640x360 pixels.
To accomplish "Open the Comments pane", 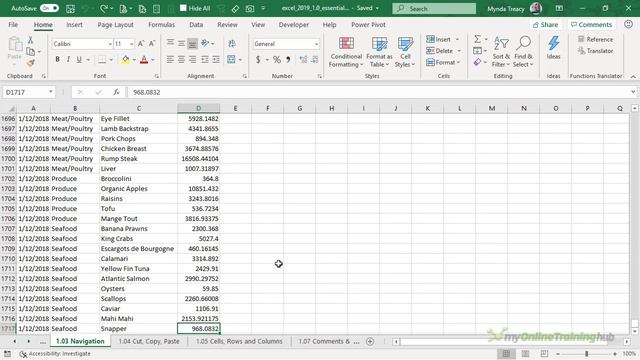I will click(591, 24).
